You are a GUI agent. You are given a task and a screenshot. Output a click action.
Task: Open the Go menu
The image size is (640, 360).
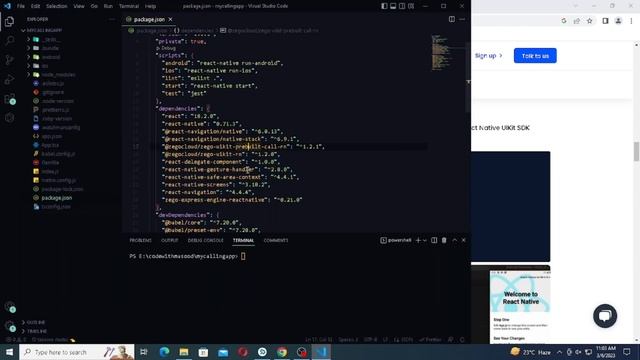94,6
